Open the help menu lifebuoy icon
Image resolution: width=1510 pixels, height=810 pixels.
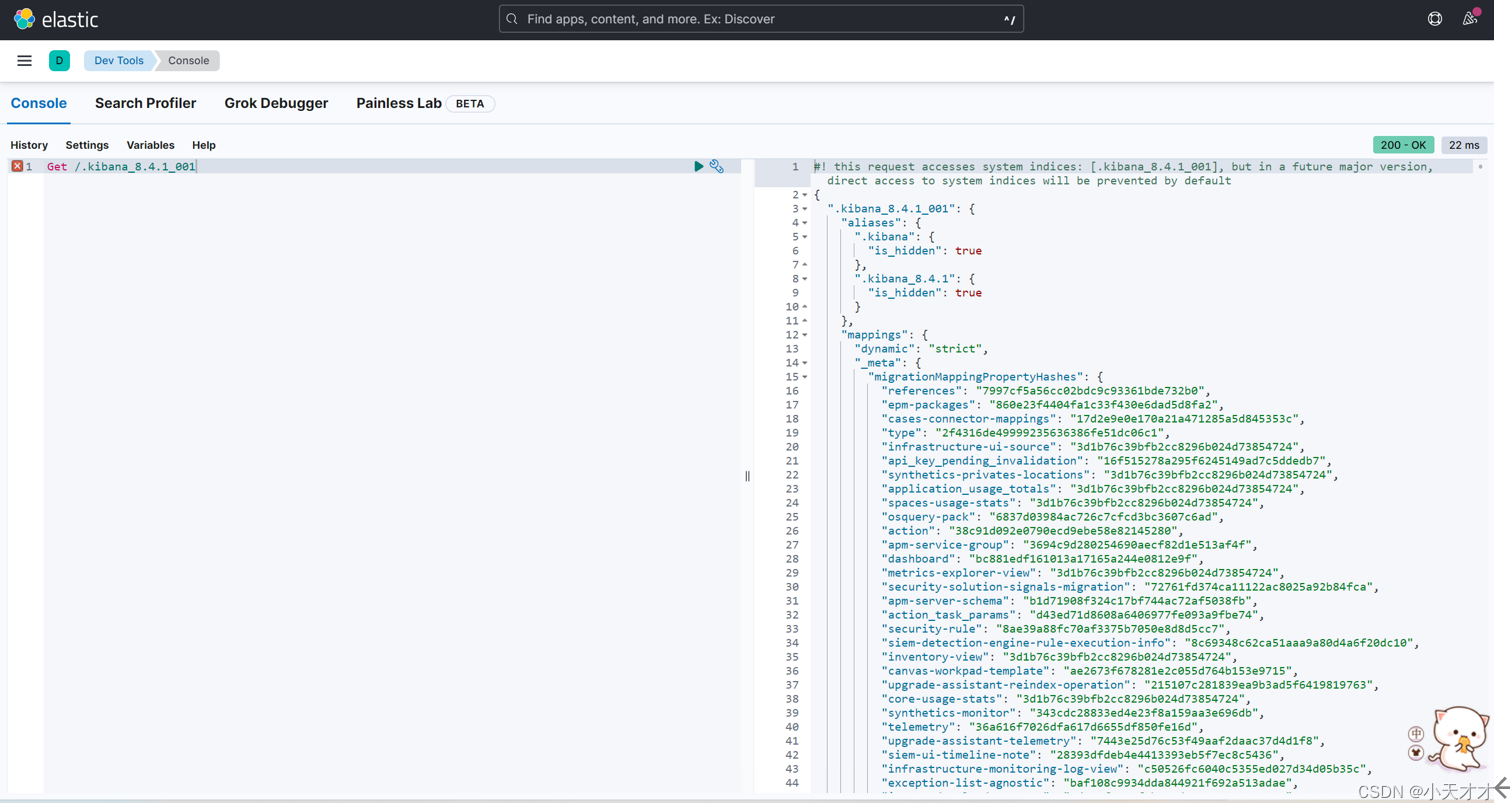(x=1435, y=19)
